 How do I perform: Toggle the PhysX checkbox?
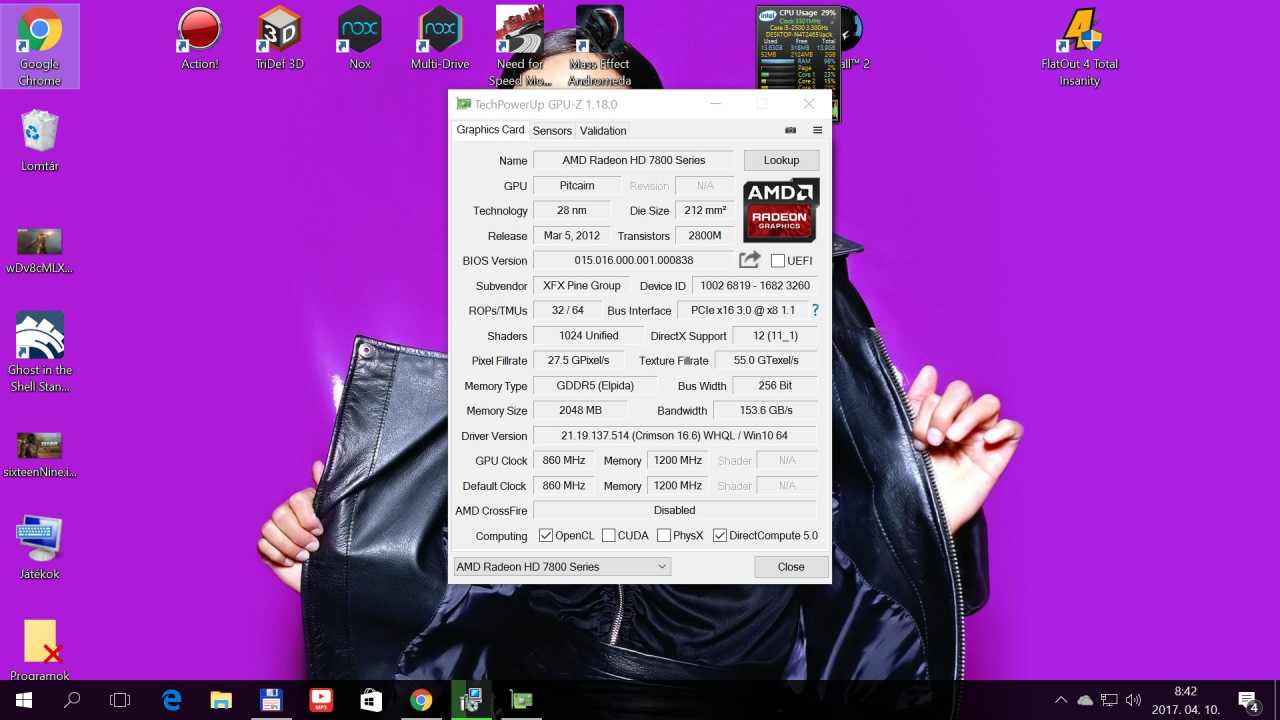point(663,536)
